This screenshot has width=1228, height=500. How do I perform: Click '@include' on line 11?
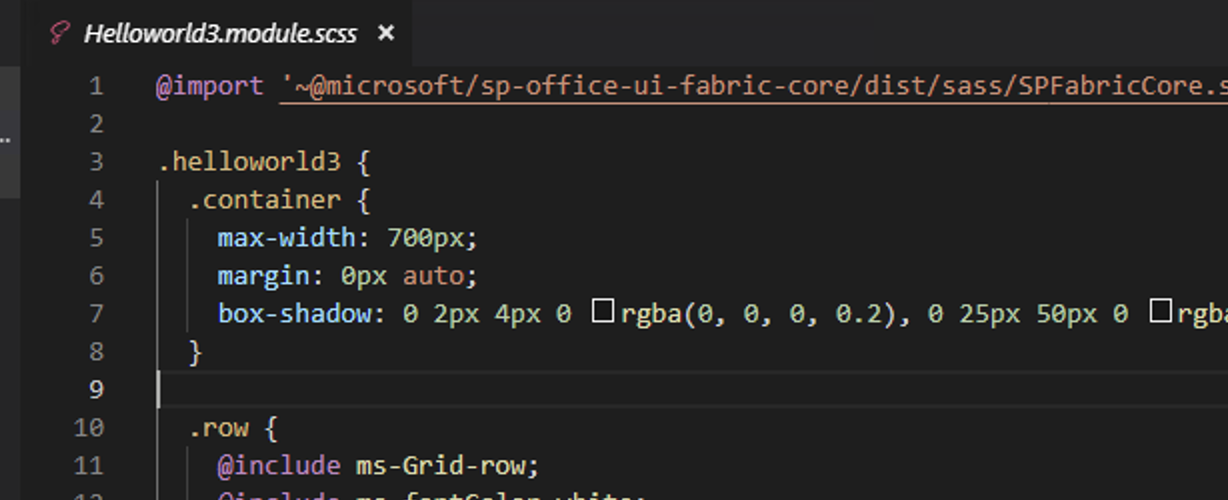pyautogui.click(x=279, y=466)
